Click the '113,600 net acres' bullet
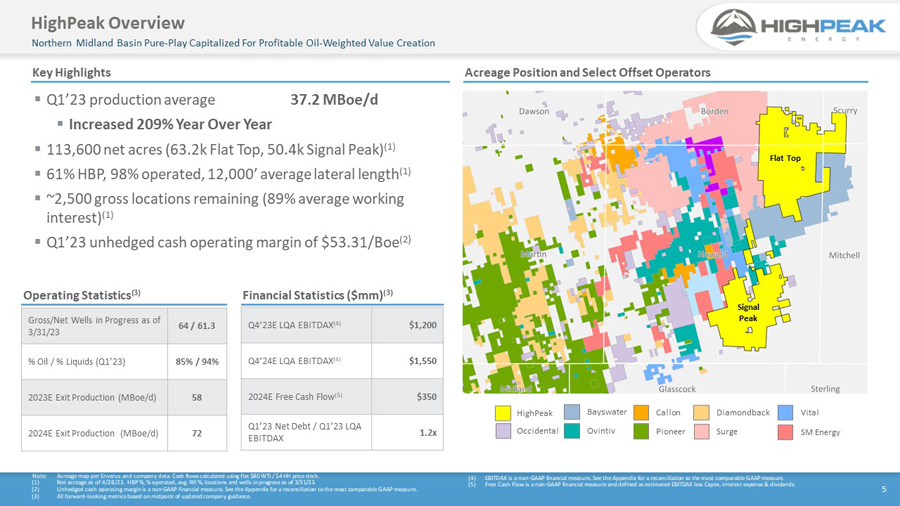This screenshot has height=506, width=900. pyautogui.click(x=220, y=149)
